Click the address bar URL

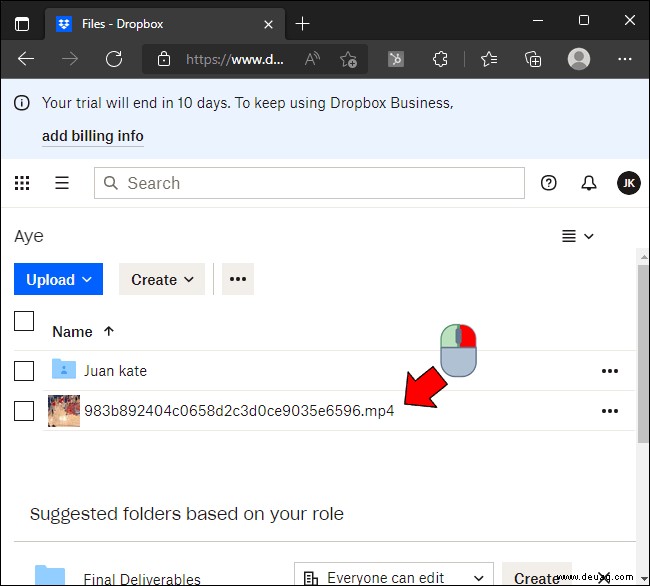tap(235, 59)
